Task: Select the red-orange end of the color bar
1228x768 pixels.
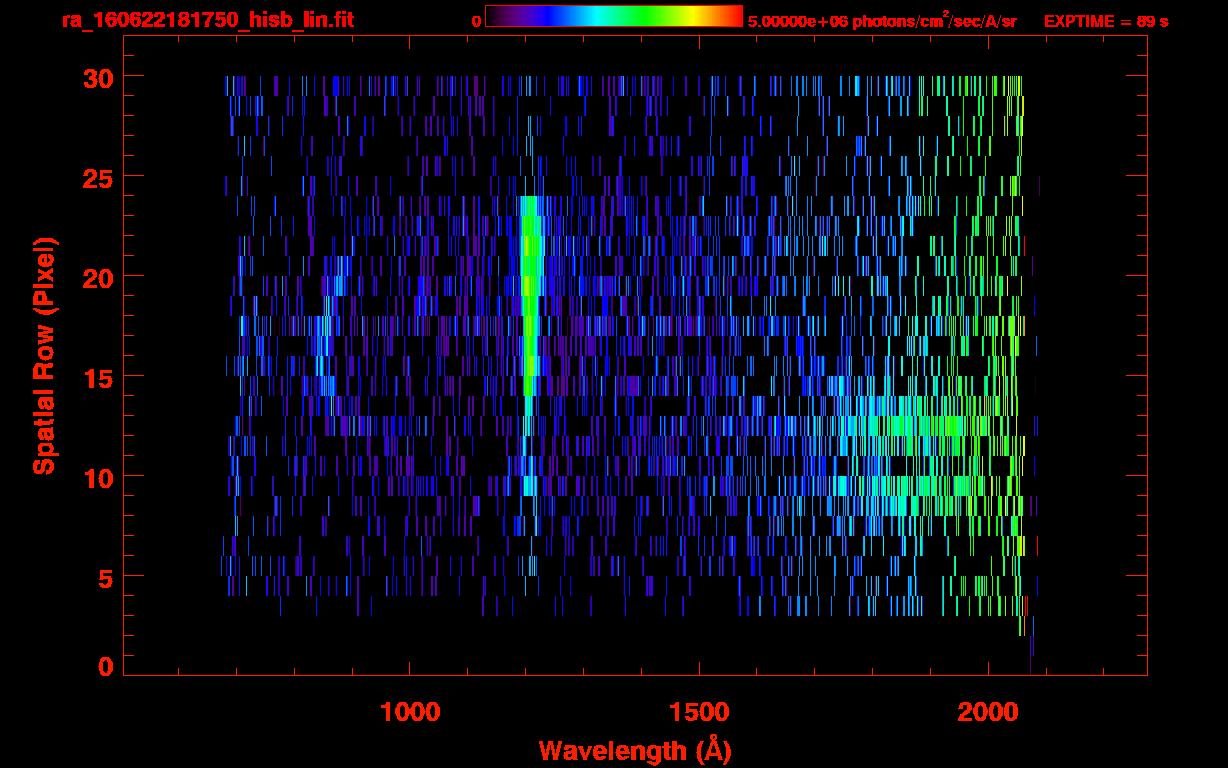Action: [728, 17]
